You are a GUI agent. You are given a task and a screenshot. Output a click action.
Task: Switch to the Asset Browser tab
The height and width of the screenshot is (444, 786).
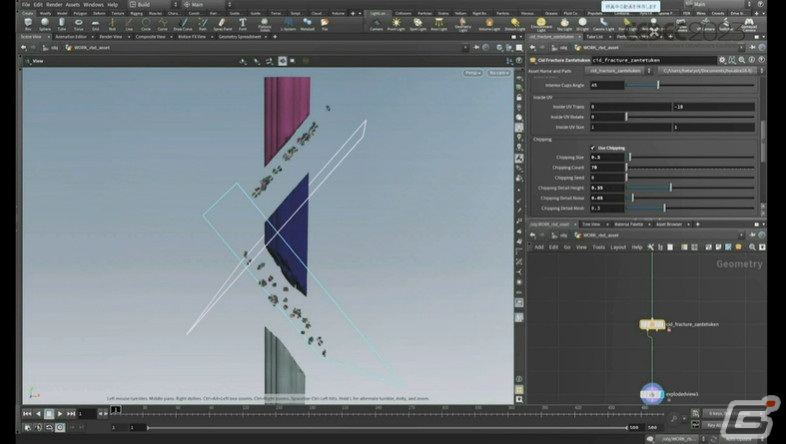669,224
